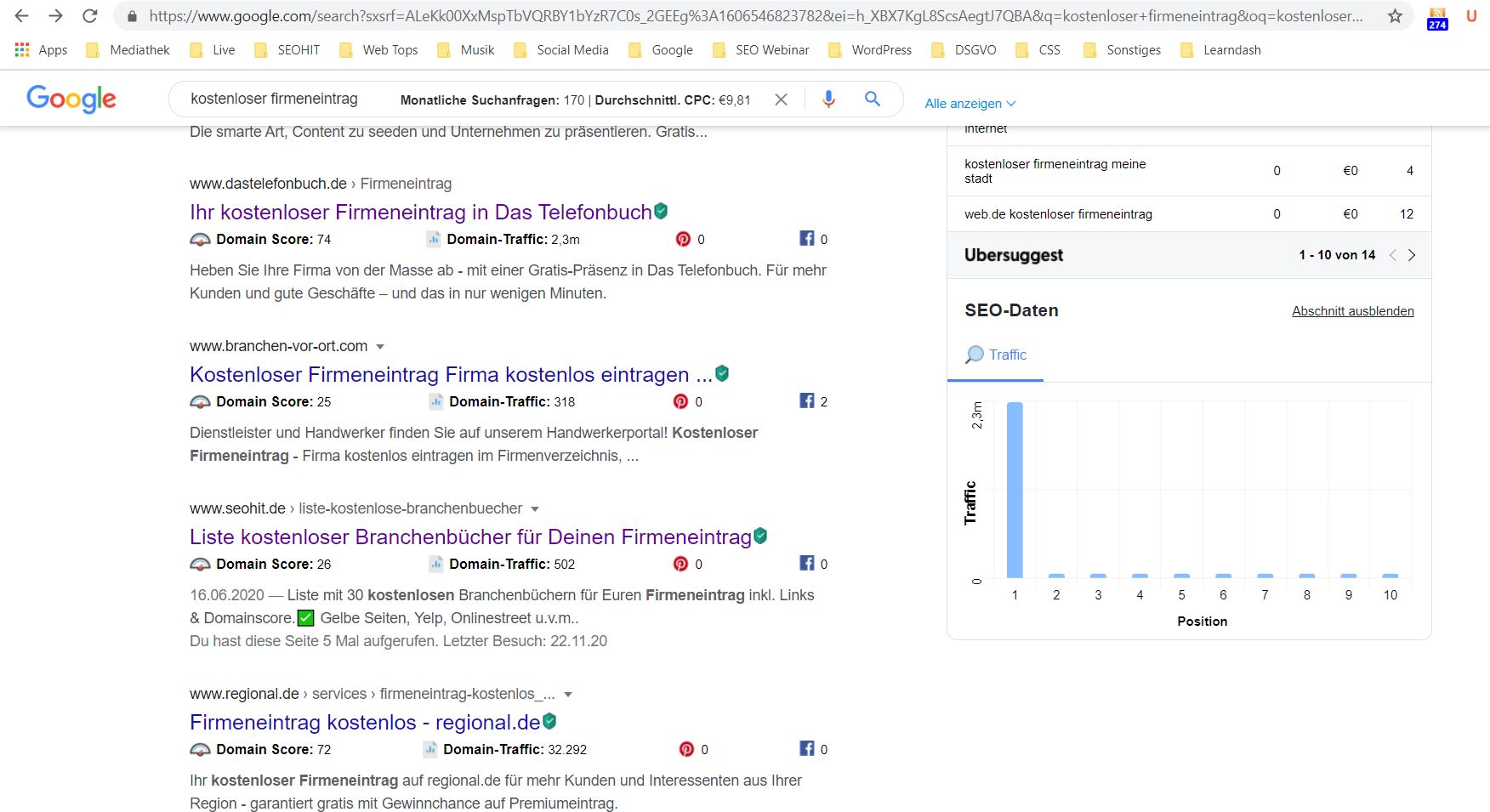Open dropdown arrow beside www.branchen-vor-ort.com
Screen dimensions: 1490x812
[x=380, y=347]
